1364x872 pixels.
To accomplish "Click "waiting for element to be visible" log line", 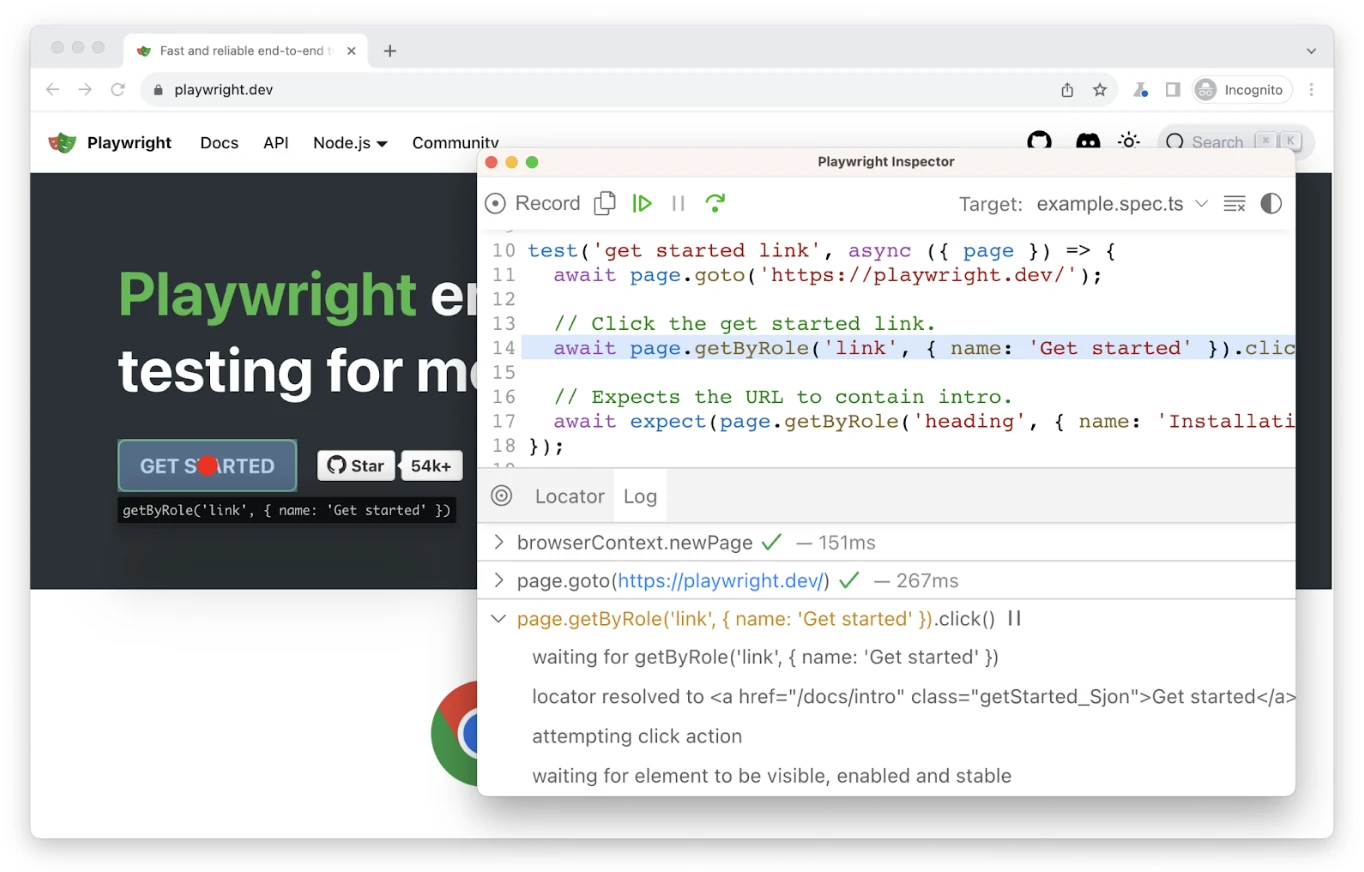I will pos(772,776).
